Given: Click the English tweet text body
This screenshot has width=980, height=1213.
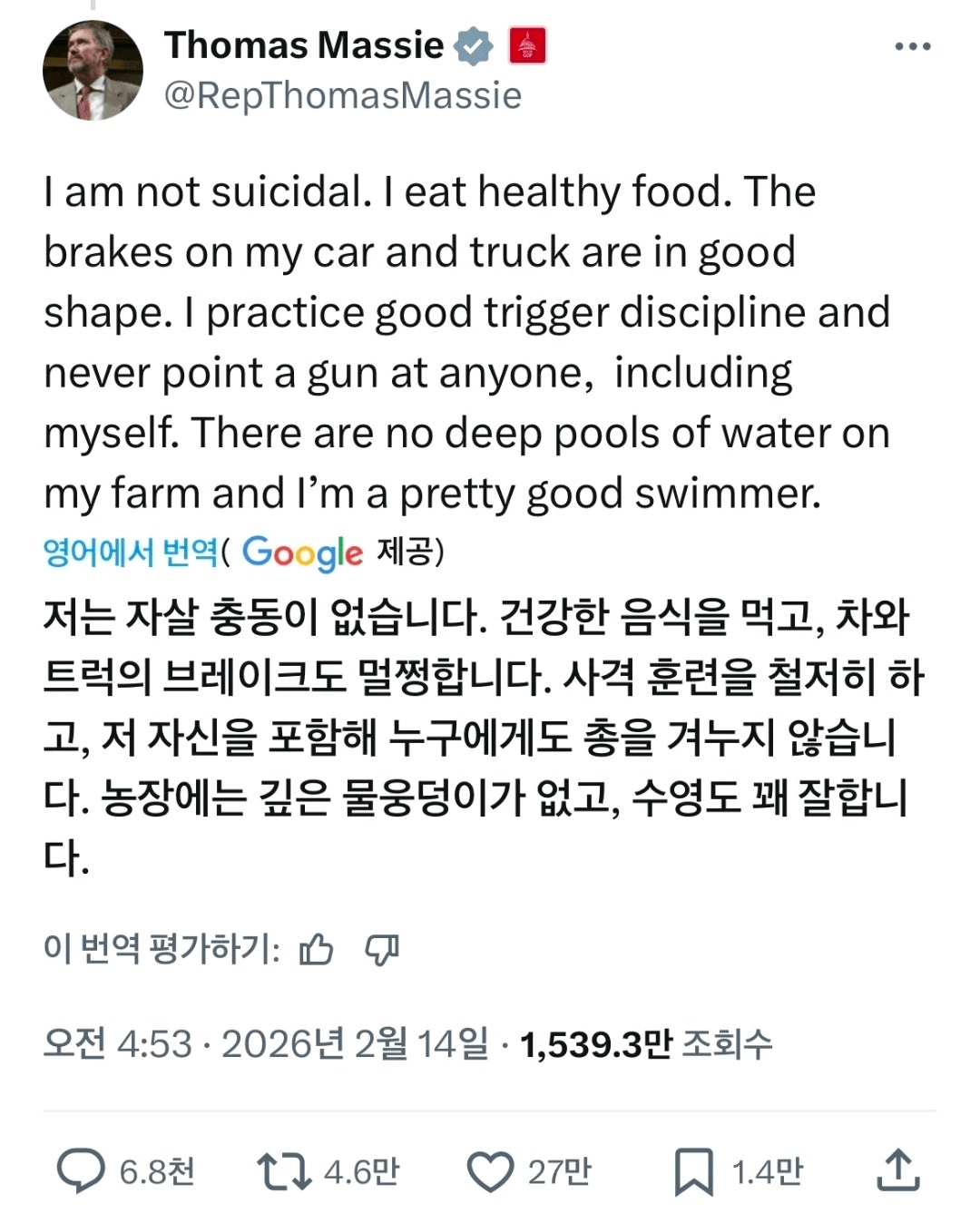Looking at the screenshot, I should point(466,343).
